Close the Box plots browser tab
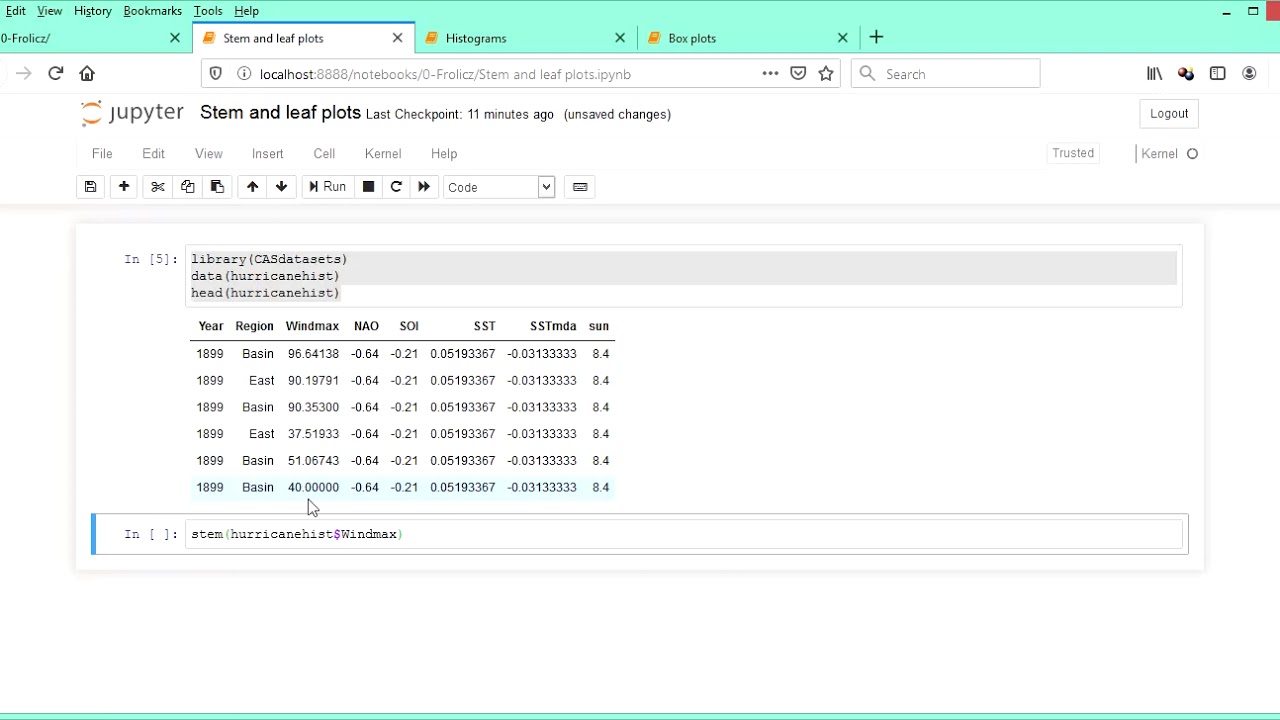 click(842, 38)
